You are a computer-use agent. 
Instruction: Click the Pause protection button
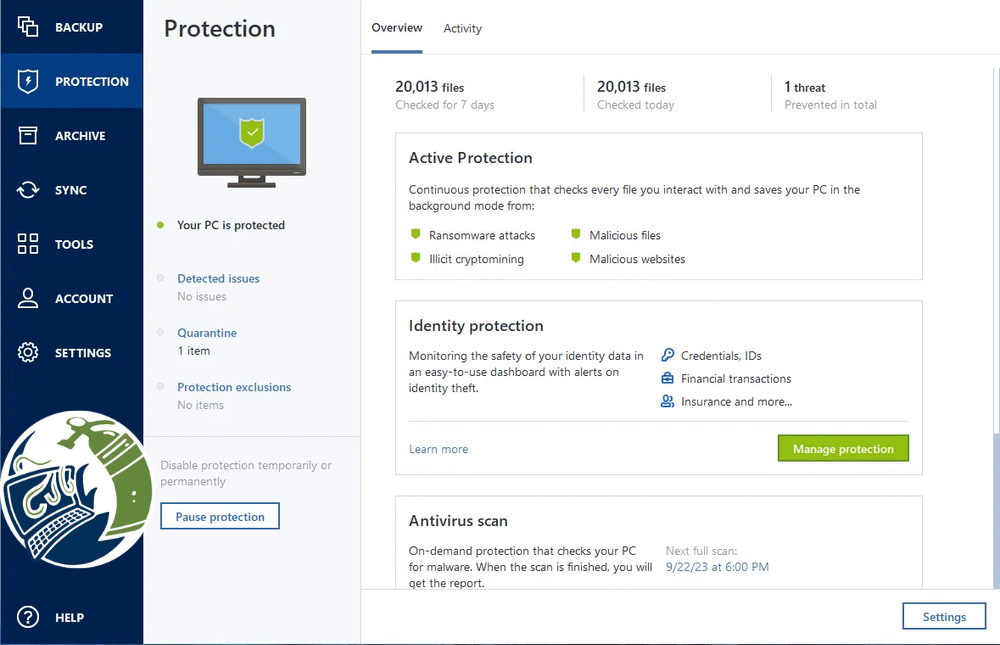[220, 516]
